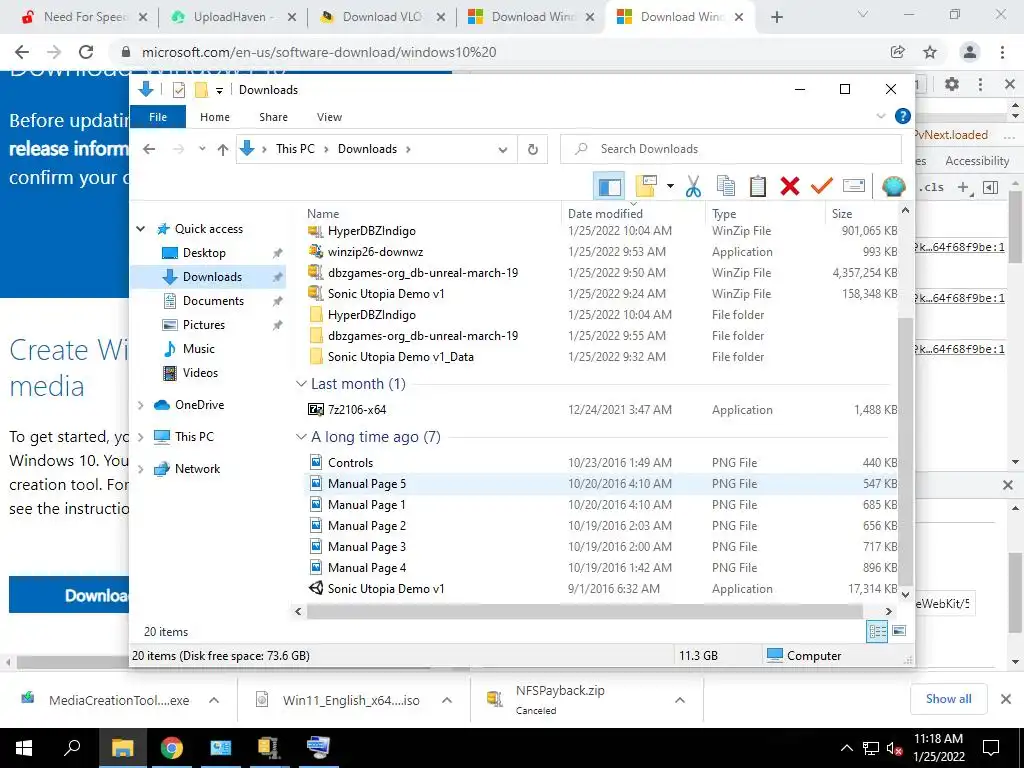This screenshot has width=1024, height=768.
Task: Open the View ribbon tab
Action: [x=329, y=117]
